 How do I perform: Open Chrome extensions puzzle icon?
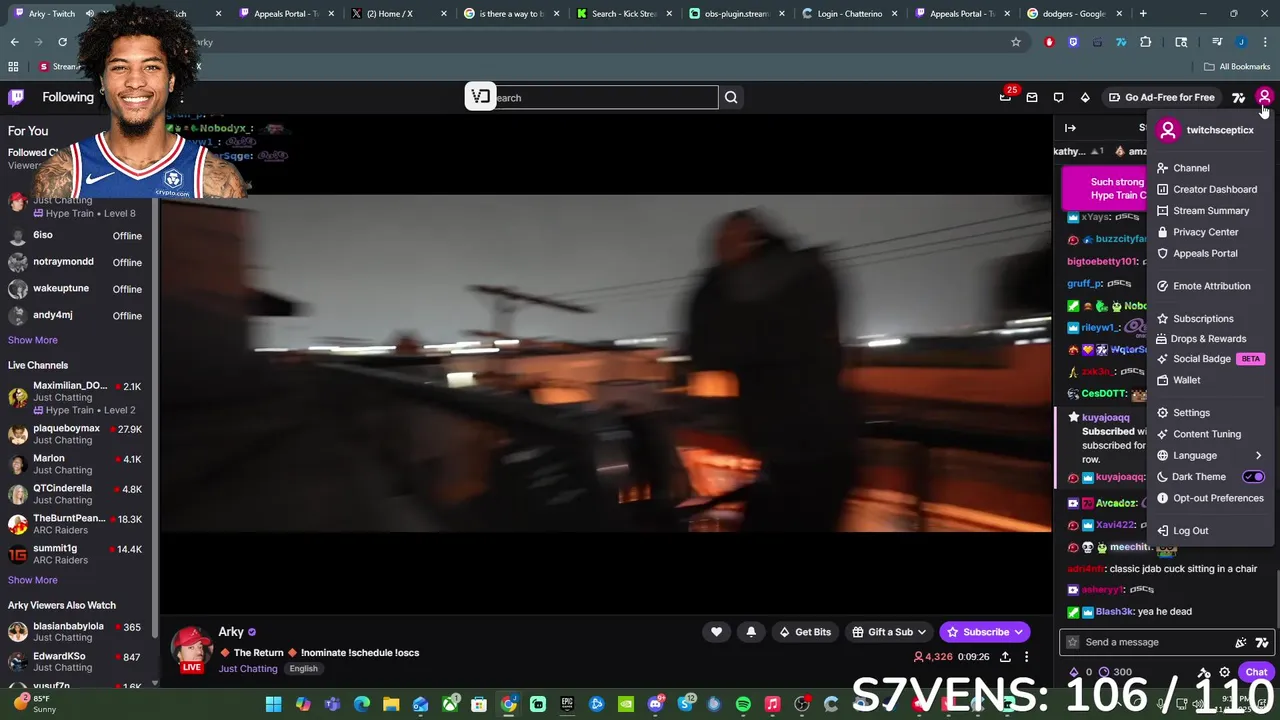[1146, 42]
